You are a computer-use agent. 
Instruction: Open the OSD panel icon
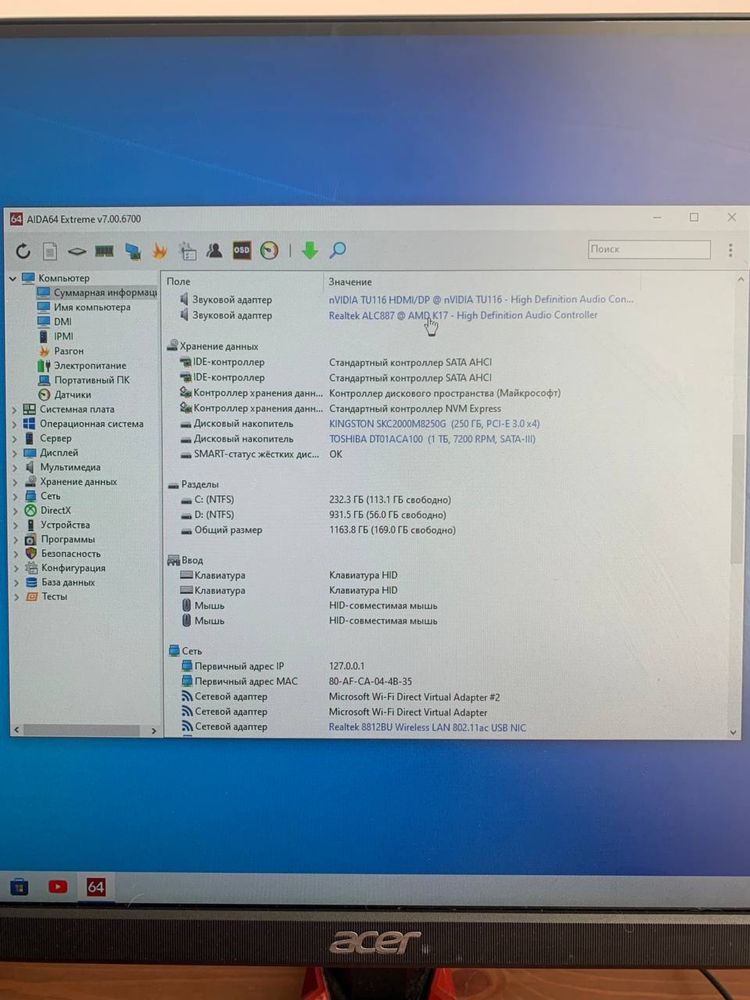coord(242,251)
